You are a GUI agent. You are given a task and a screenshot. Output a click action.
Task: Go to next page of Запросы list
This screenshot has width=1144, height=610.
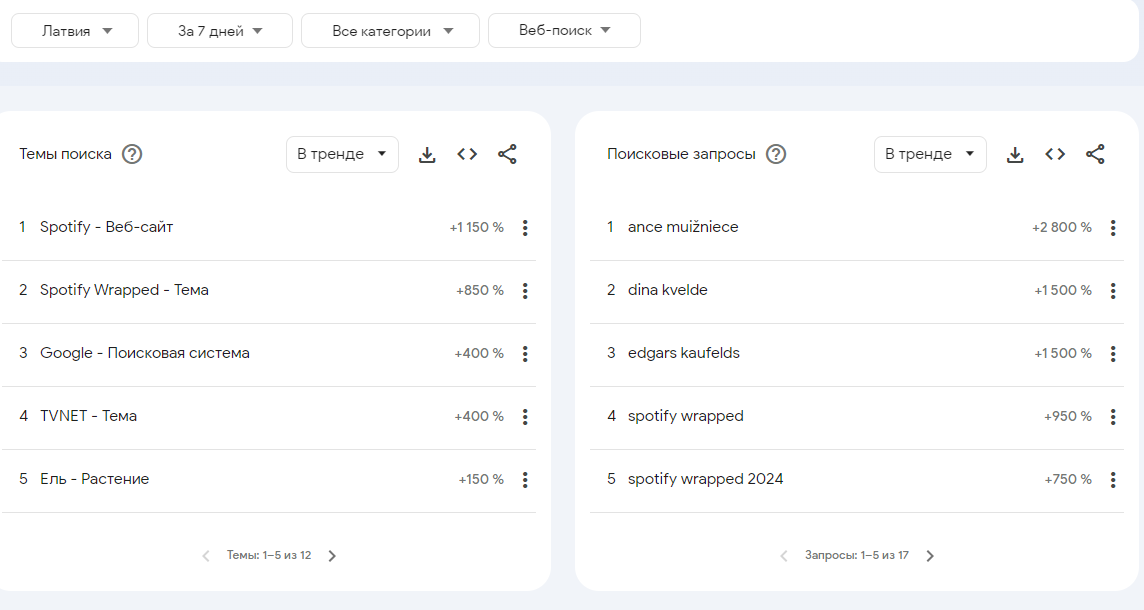(x=930, y=556)
